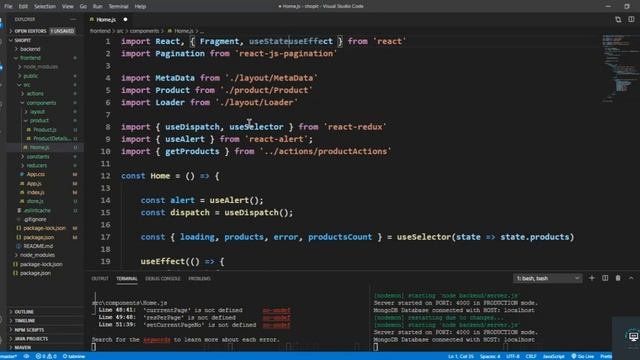Open the Edit menu
This screenshot has height=360, width=640.
click(23, 6)
